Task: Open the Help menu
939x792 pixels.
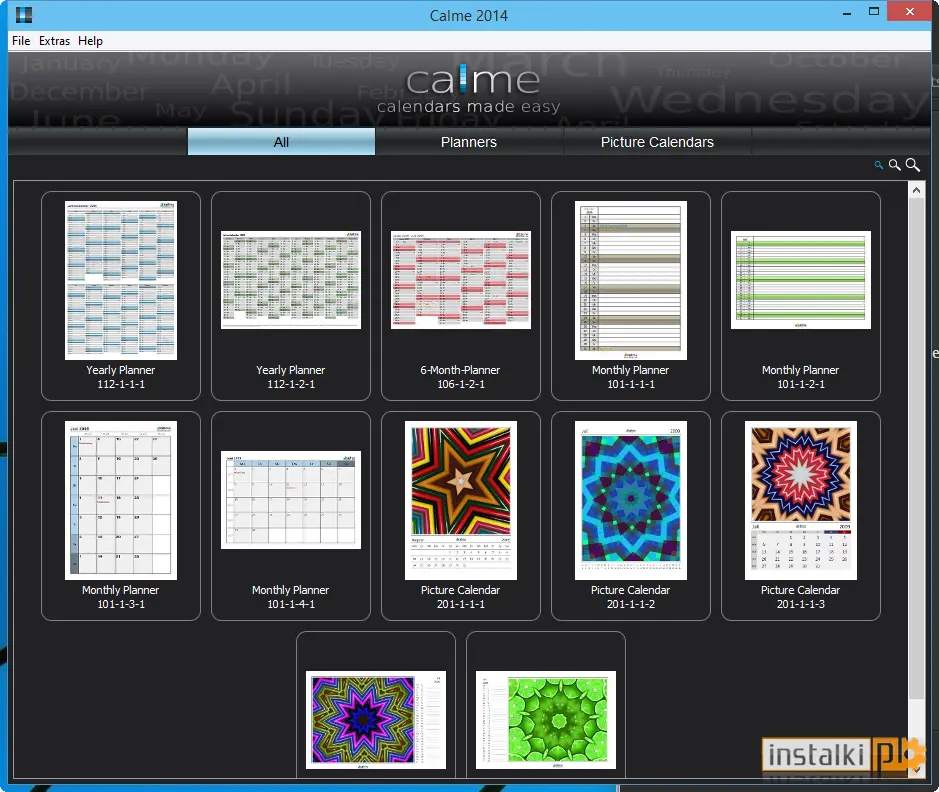Action: 90,41
